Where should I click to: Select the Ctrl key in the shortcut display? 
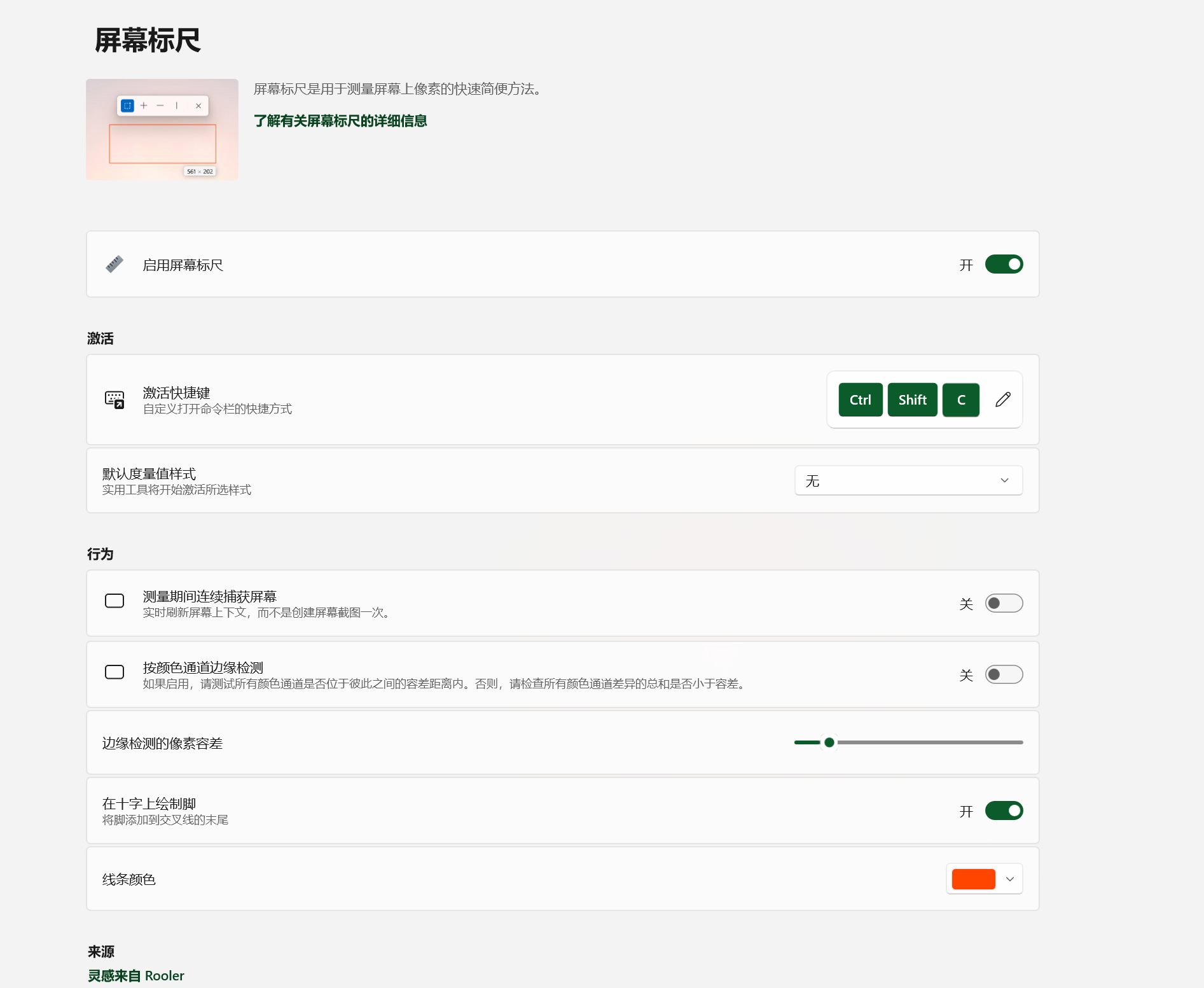point(860,400)
